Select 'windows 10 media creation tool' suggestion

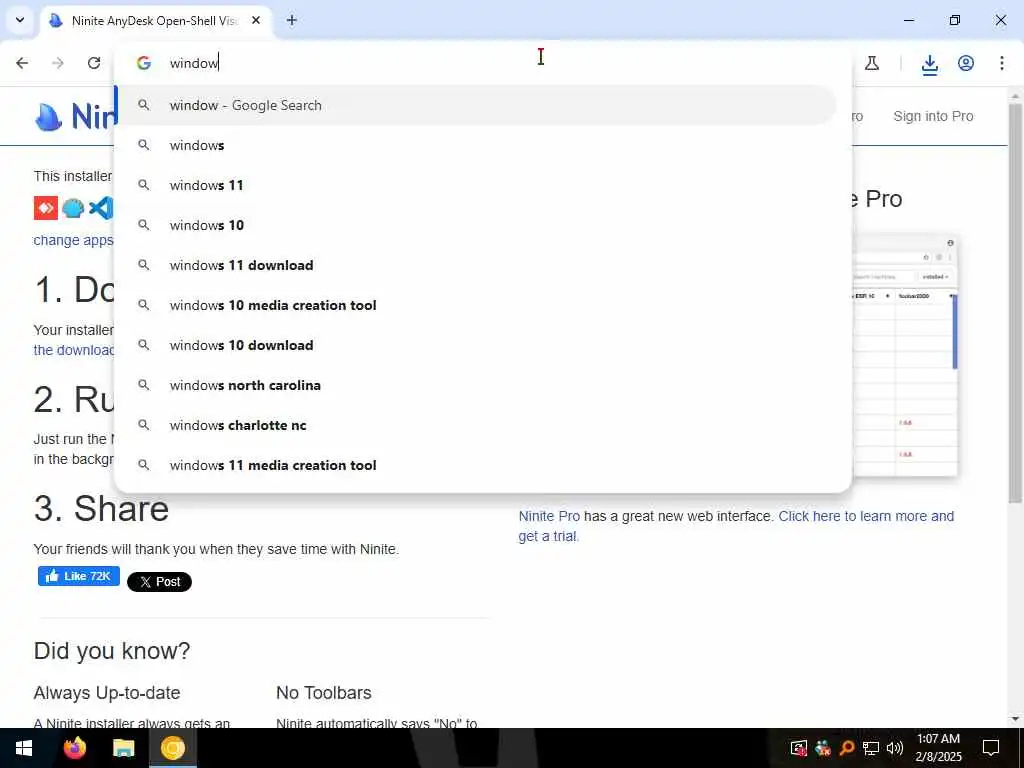point(476,305)
